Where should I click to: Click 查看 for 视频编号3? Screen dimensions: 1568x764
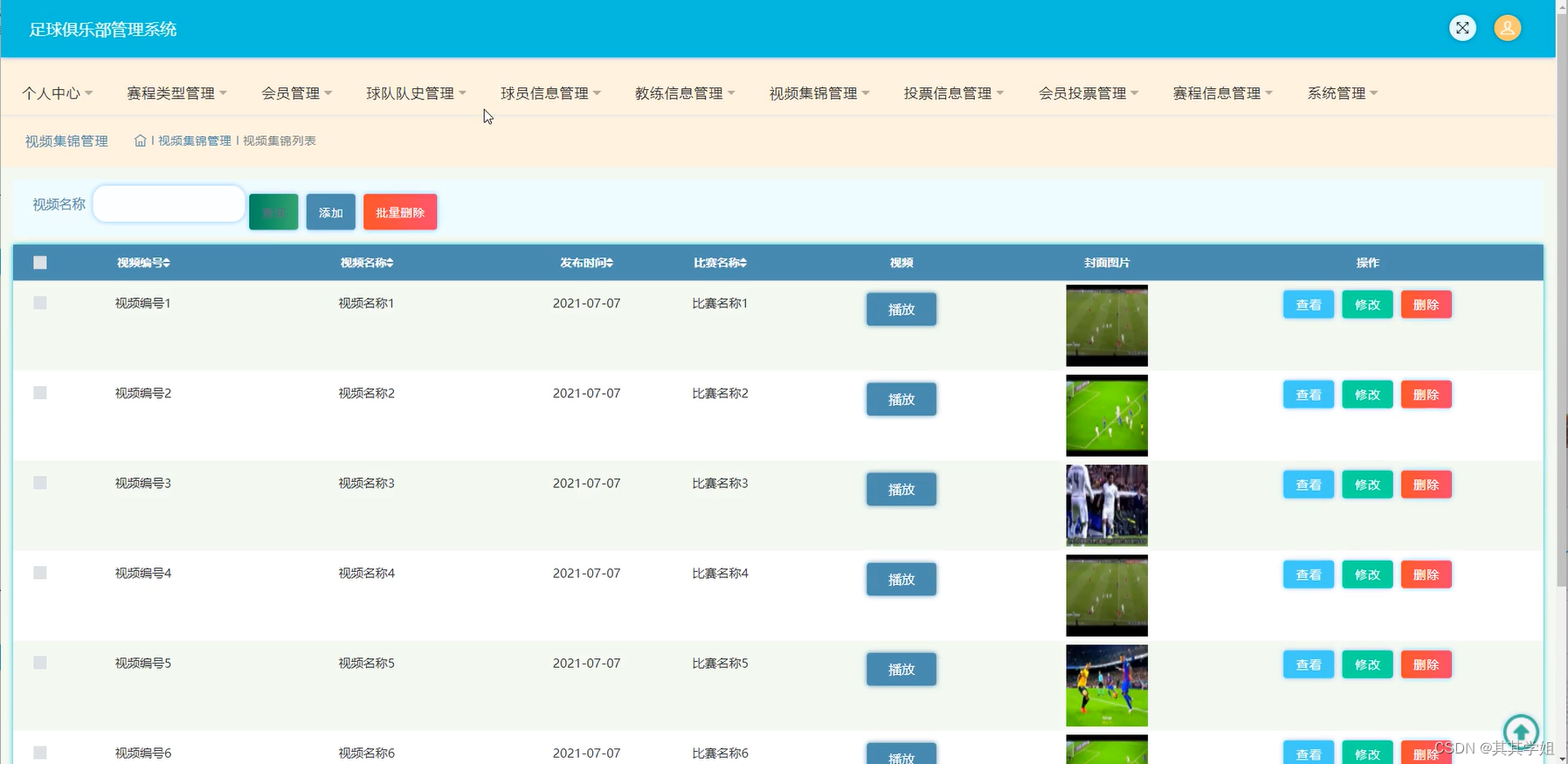1309,485
